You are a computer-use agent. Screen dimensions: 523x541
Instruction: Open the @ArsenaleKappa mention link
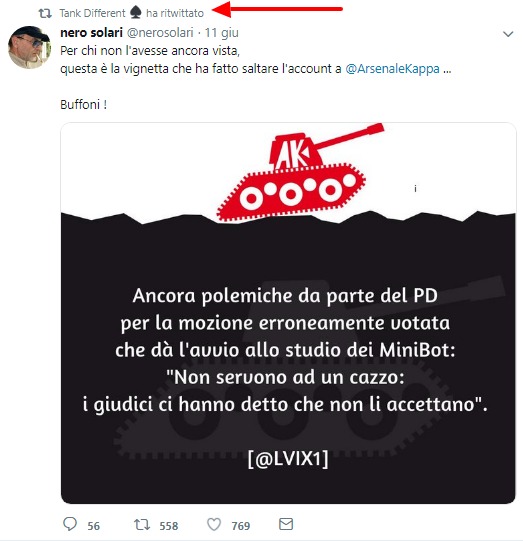coord(393,69)
